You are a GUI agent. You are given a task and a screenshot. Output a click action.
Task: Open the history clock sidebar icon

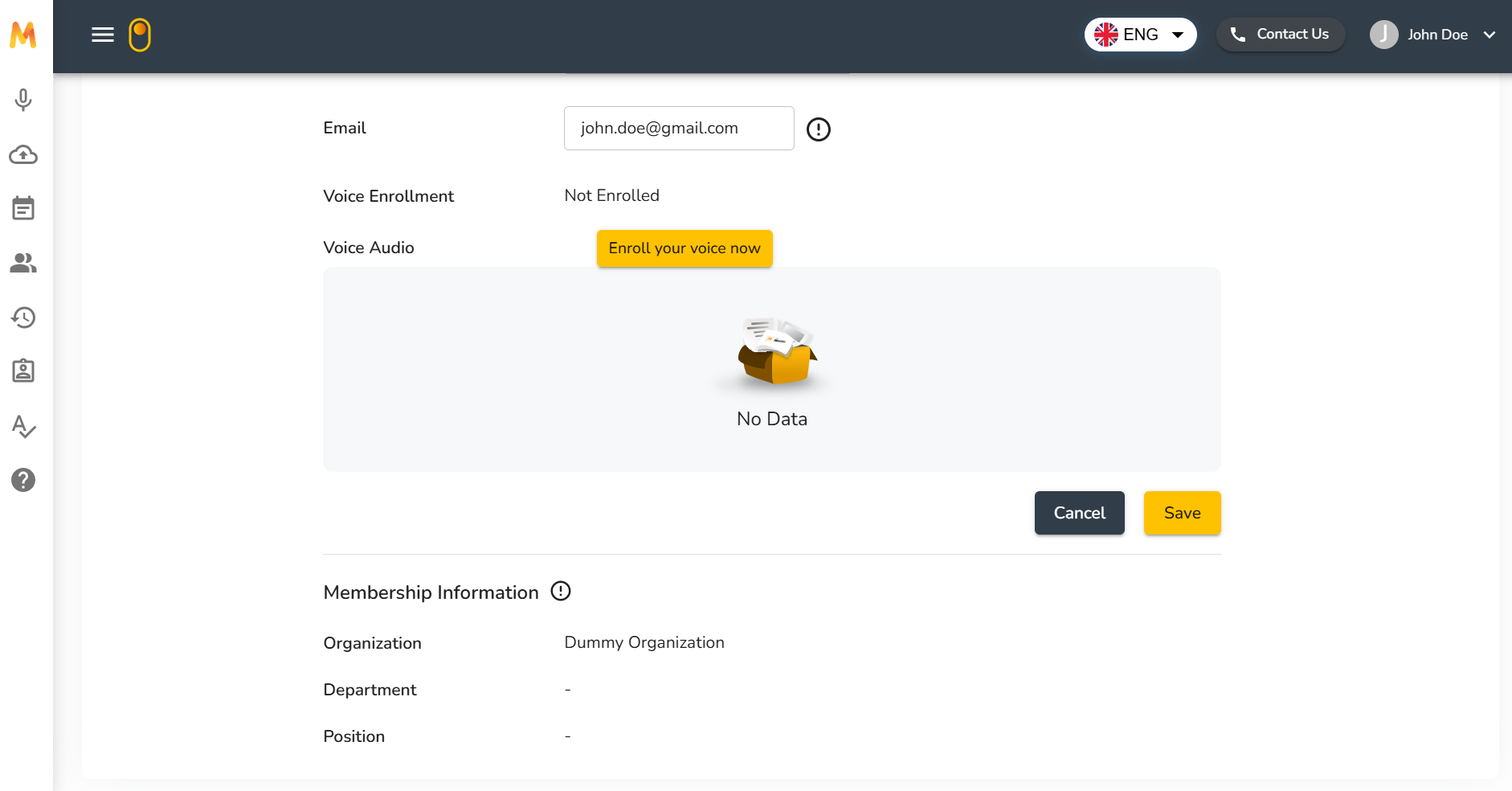(23, 318)
